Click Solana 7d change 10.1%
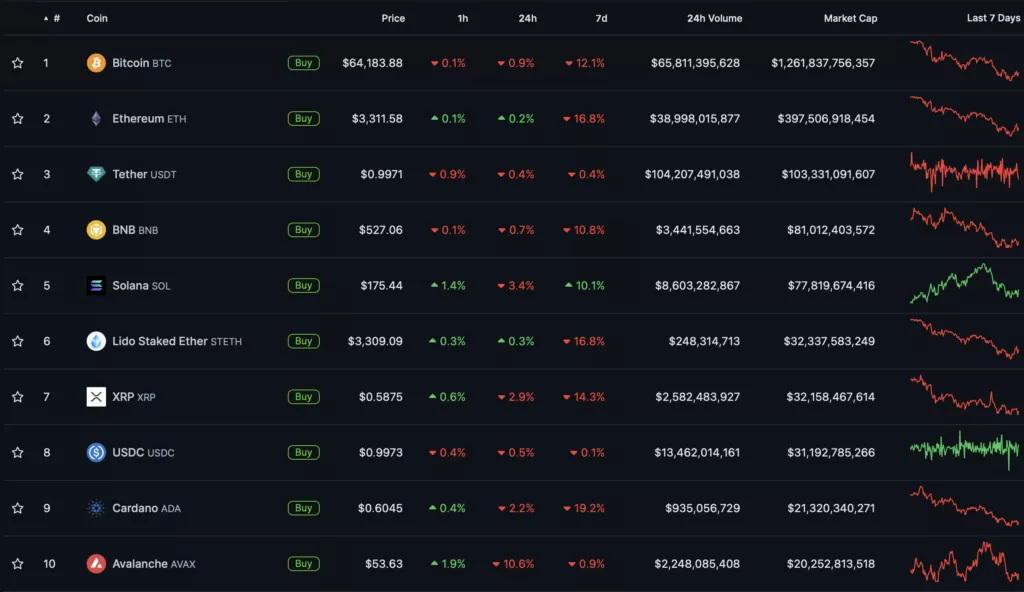This screenshot has width=1024, height=592. [584, 286]
